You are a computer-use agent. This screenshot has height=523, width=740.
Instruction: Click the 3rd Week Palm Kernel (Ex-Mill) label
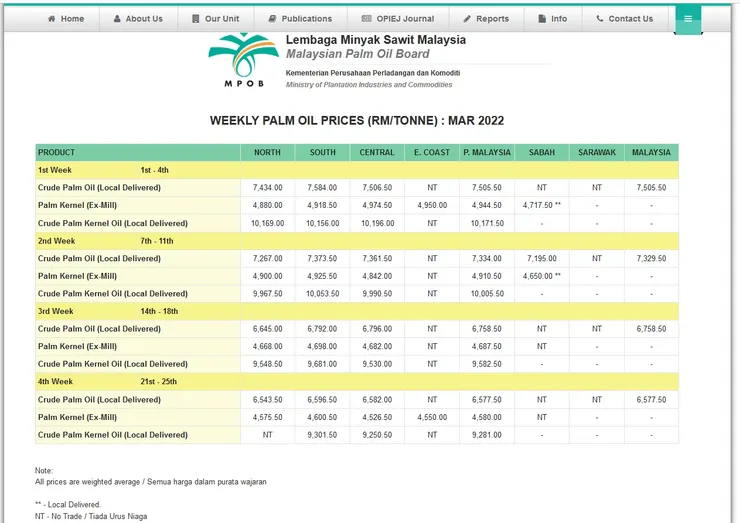coord(77,346)
